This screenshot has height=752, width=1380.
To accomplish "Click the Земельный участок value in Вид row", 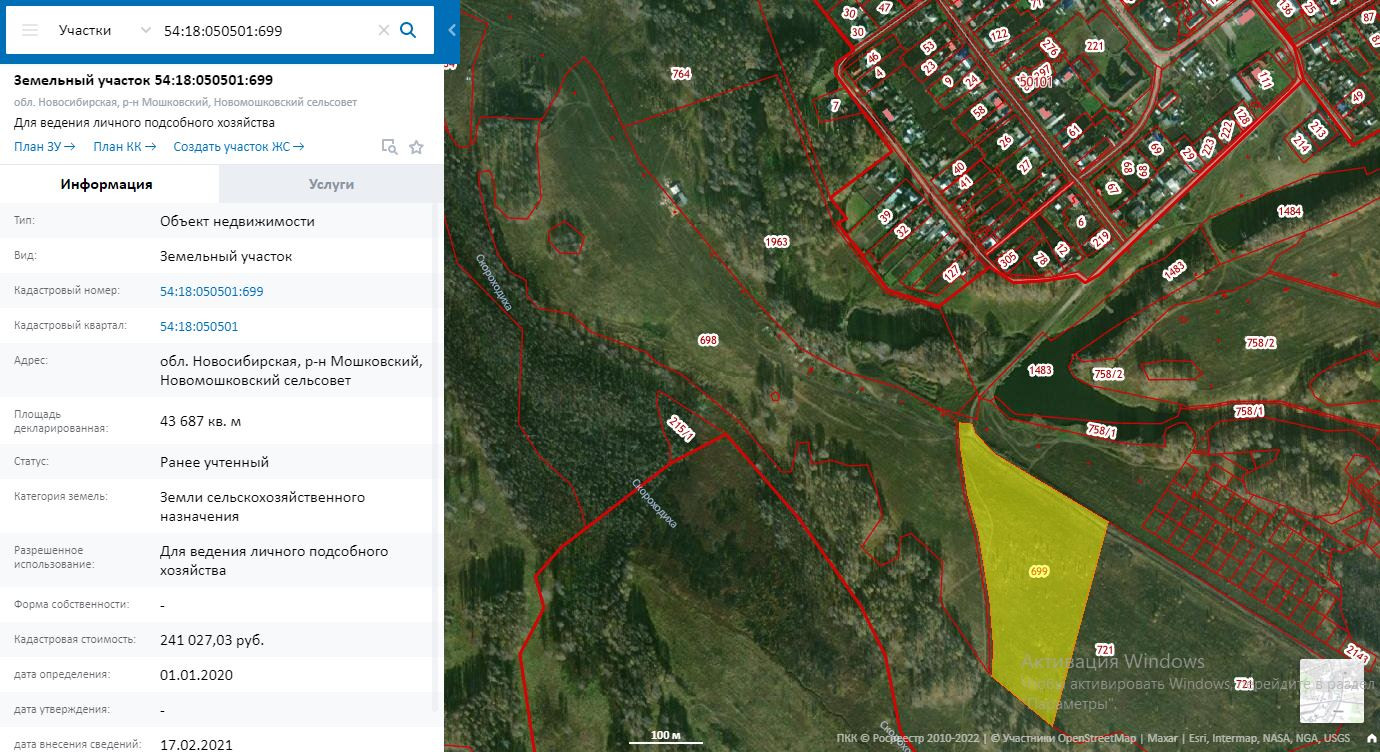I will 226,256.
